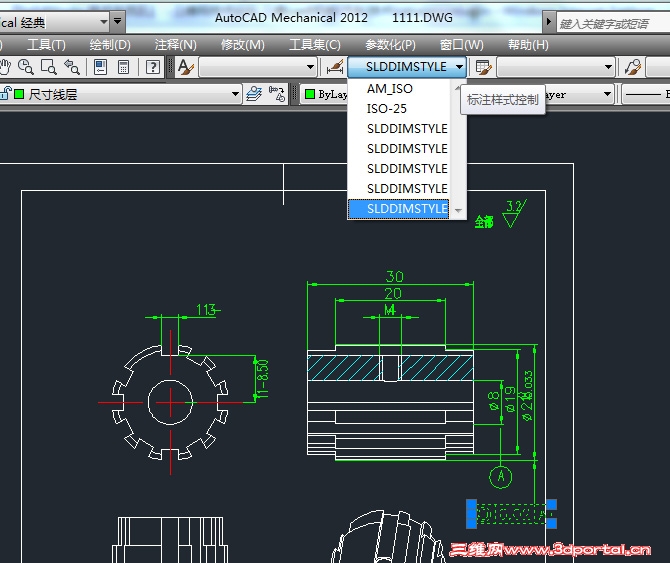This screenshot has height=563, width=670.
Task: Select the M4 dimension text
Action: coord(390,310)
